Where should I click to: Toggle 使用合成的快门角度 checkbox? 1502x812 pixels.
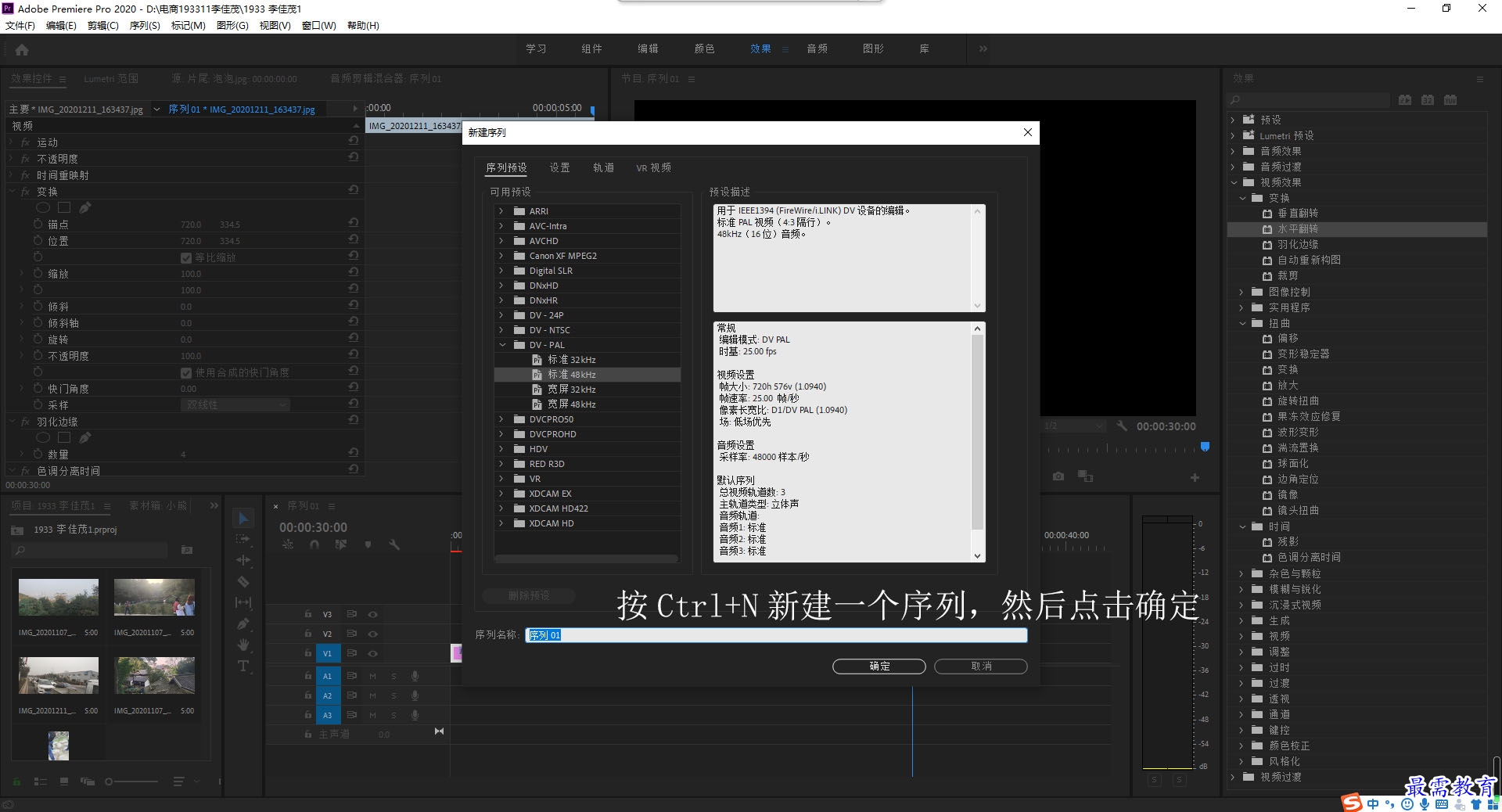[186, 372]
